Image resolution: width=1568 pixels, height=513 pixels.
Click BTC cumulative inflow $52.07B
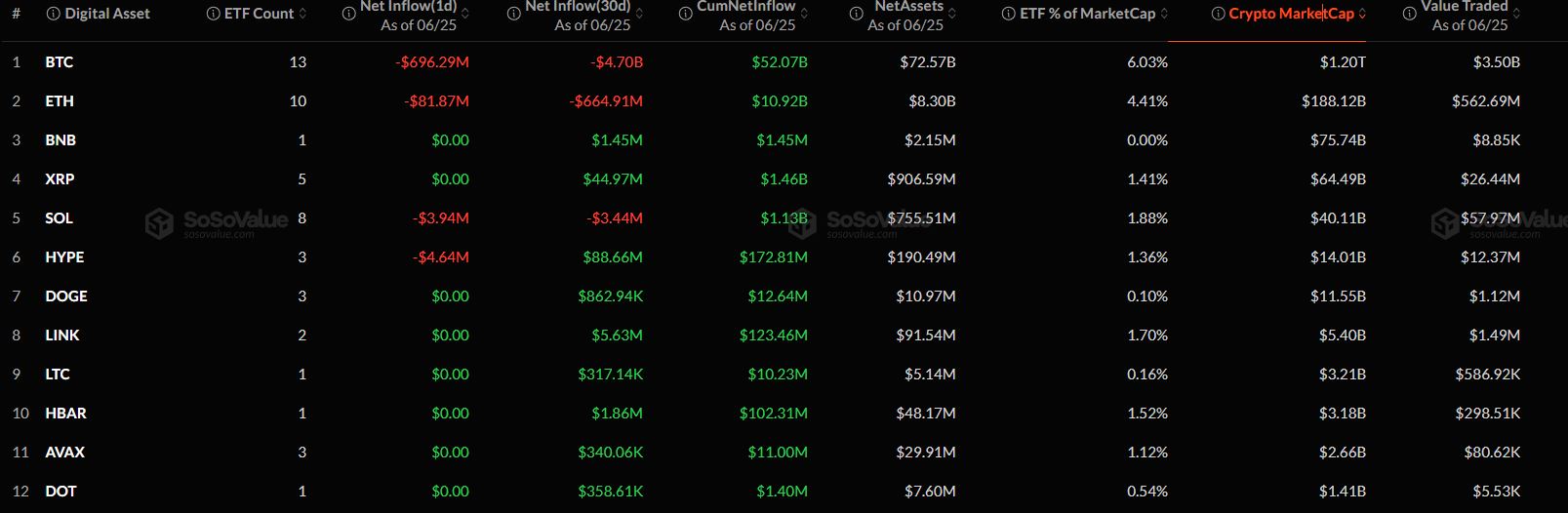(780, 61)
